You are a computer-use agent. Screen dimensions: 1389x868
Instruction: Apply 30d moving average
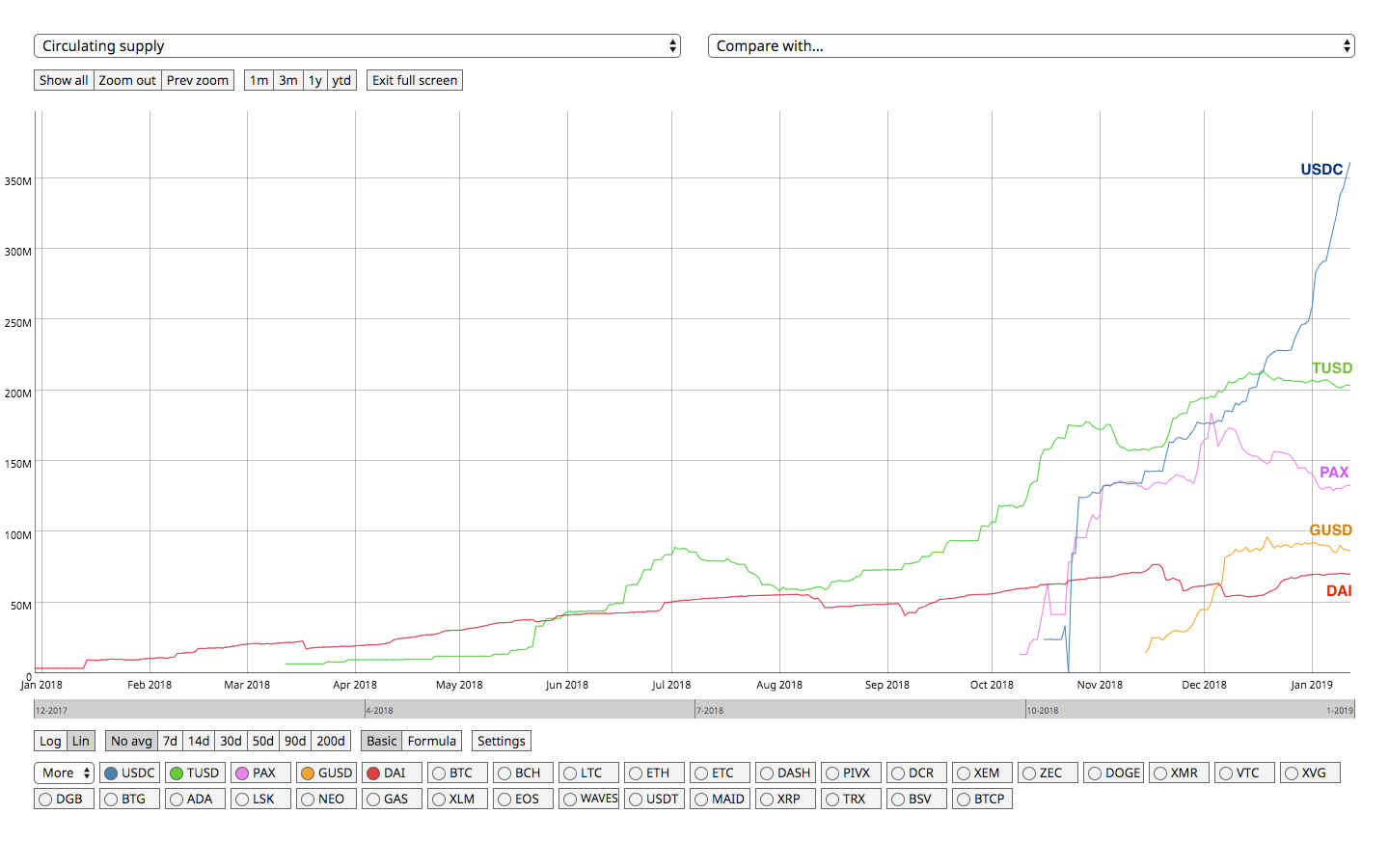tap(231, 741)
